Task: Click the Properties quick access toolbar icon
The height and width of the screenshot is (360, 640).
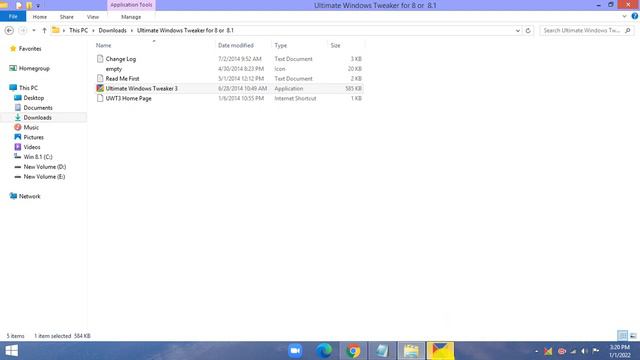Action: [x=19, y=5]
